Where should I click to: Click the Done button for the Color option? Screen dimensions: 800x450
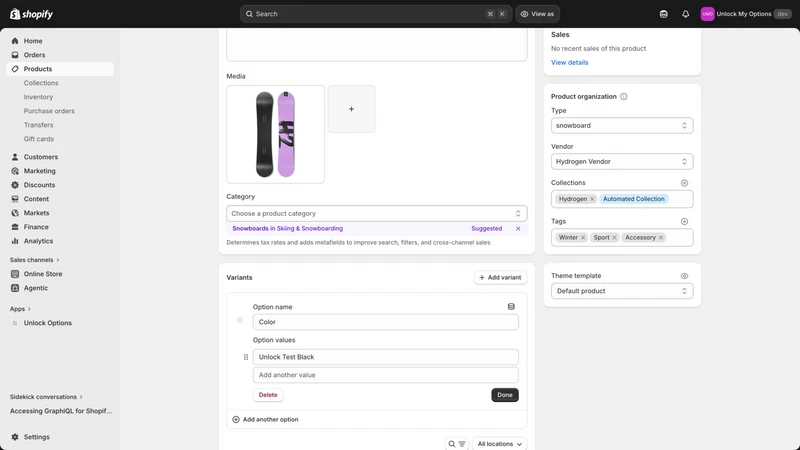505,395
